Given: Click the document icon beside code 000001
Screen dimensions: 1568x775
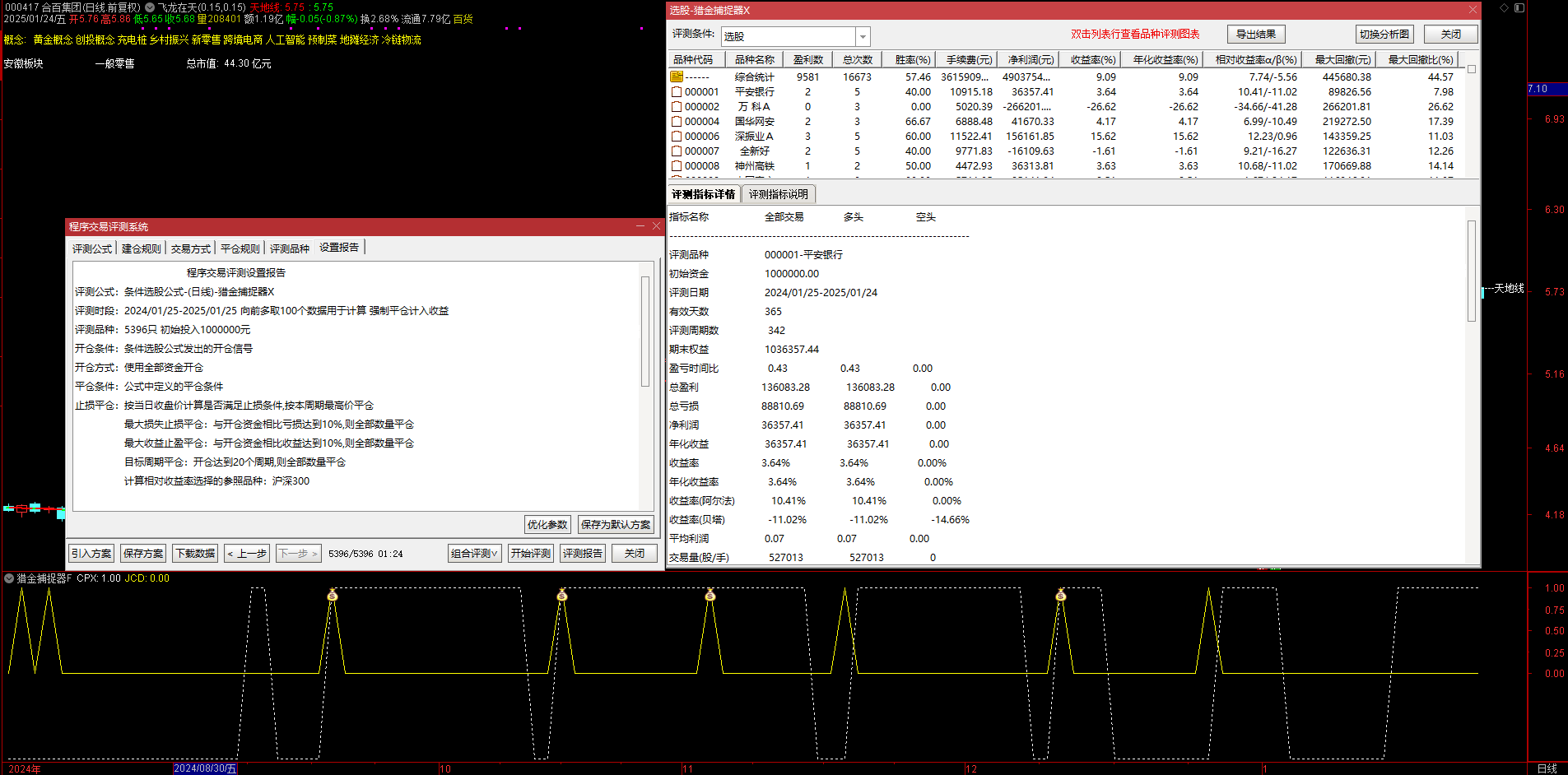Looking at the screenshot, I should tap(677, 91).
